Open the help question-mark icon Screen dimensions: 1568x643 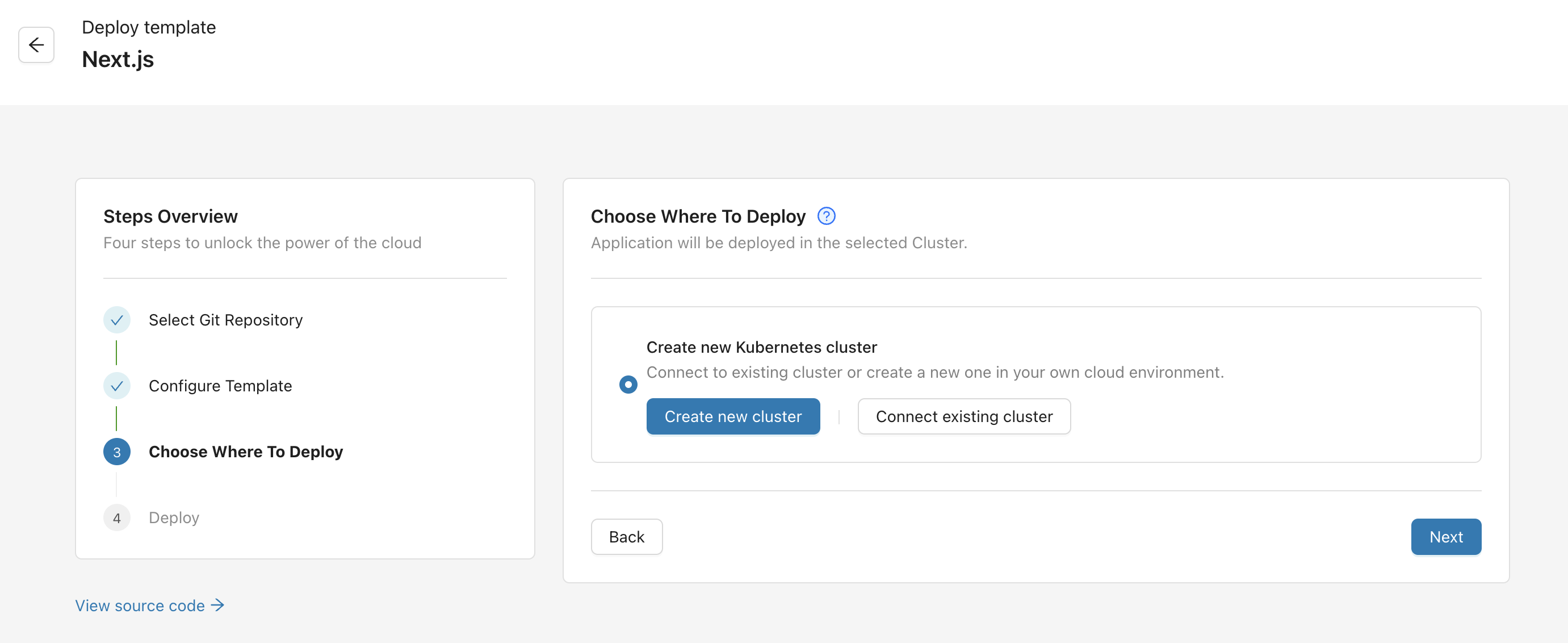(826, 216)
